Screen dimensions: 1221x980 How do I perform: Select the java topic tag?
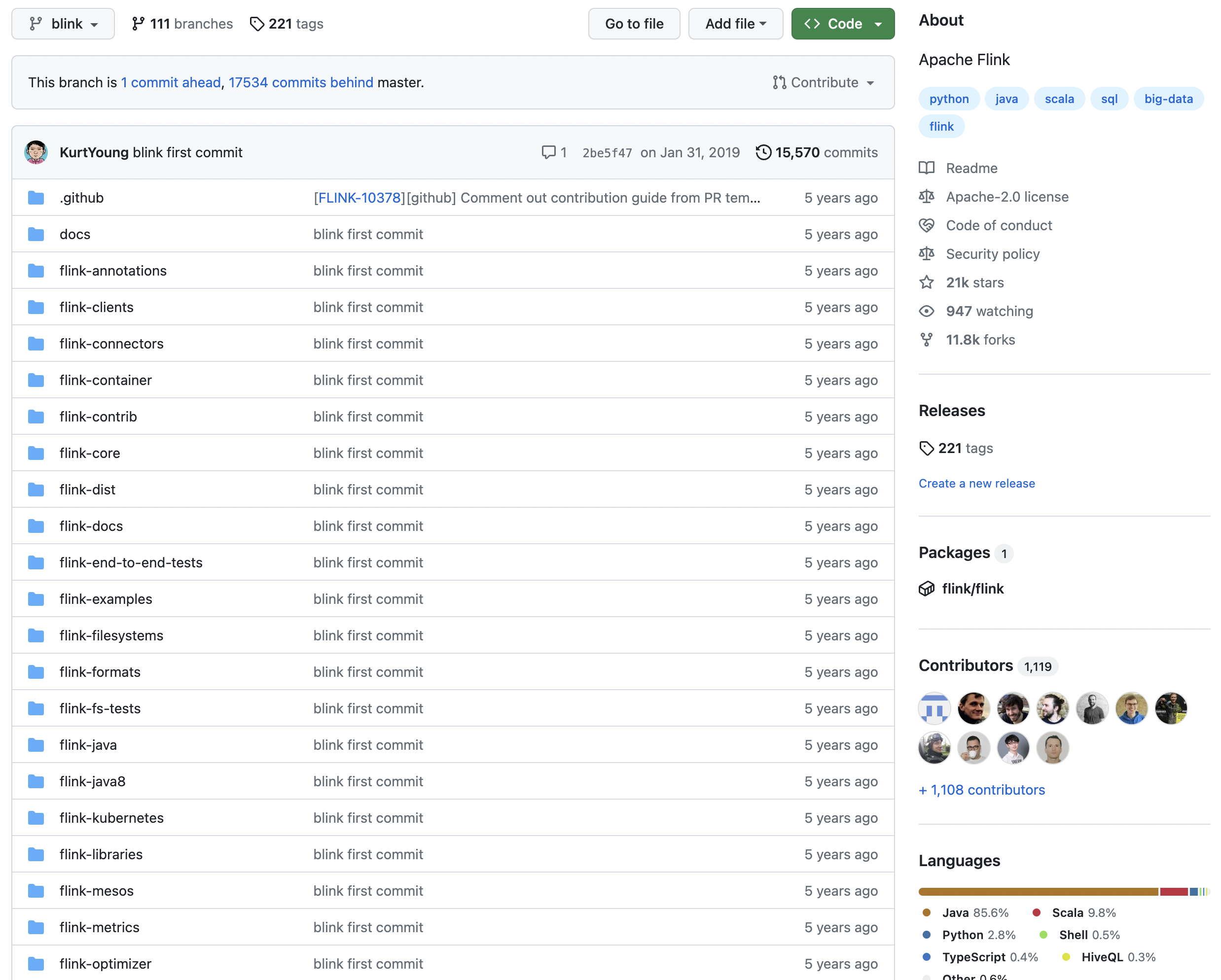coord(1006,99)
